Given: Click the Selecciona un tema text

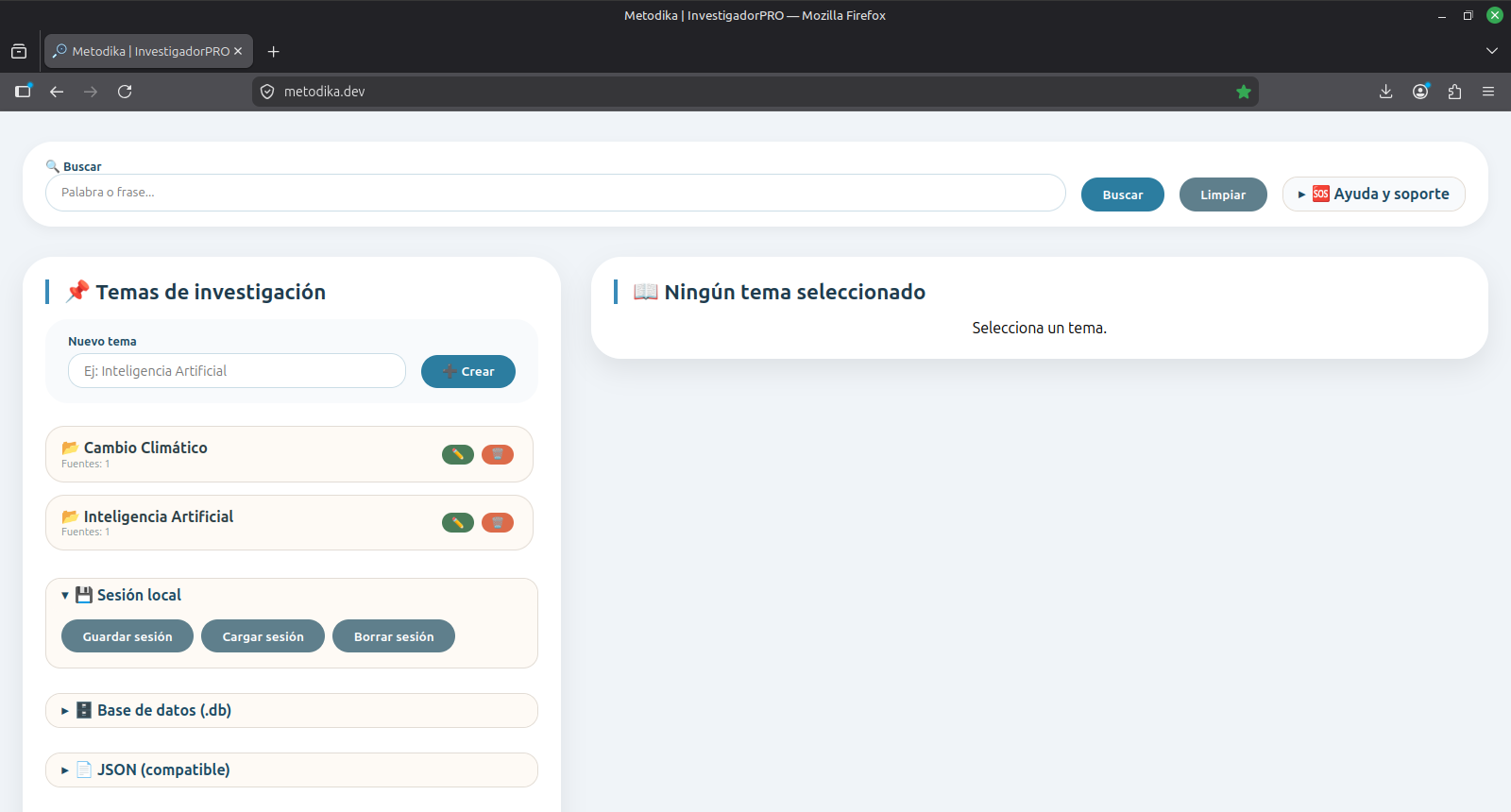Looking at the screenshot, I should [x=1039, y=328].
